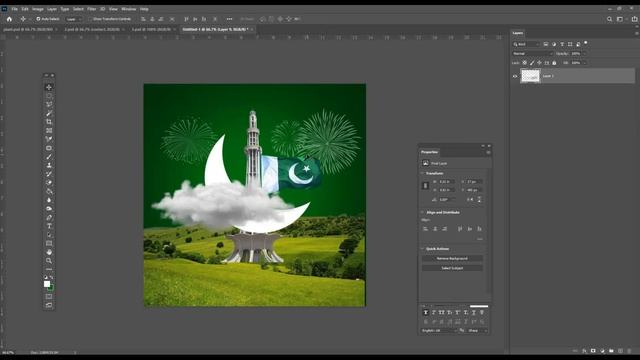The width and height of the screenshot is (640, 360).
Task: Click the Layer 1 thumbnail
Action: pos(530,76)
